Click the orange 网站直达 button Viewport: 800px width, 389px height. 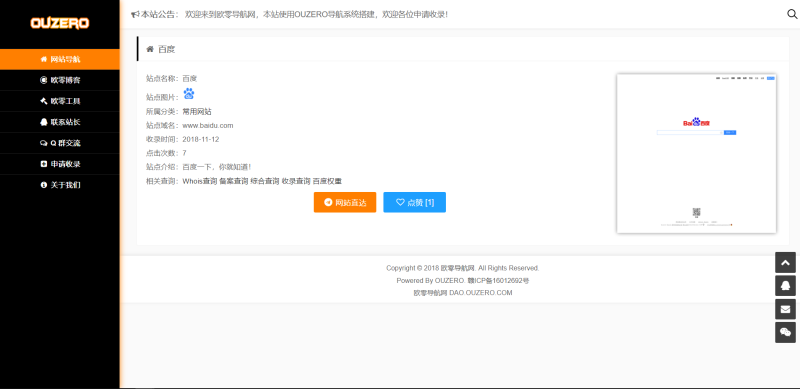tap(345, 202)
